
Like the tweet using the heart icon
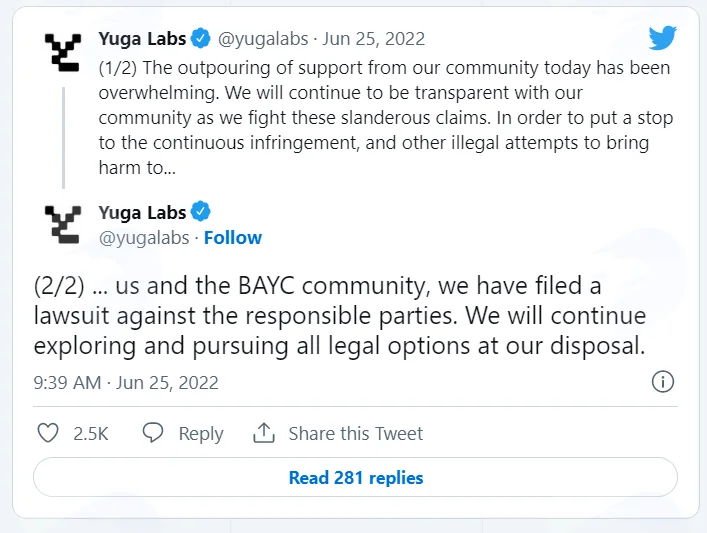point(48,433)
